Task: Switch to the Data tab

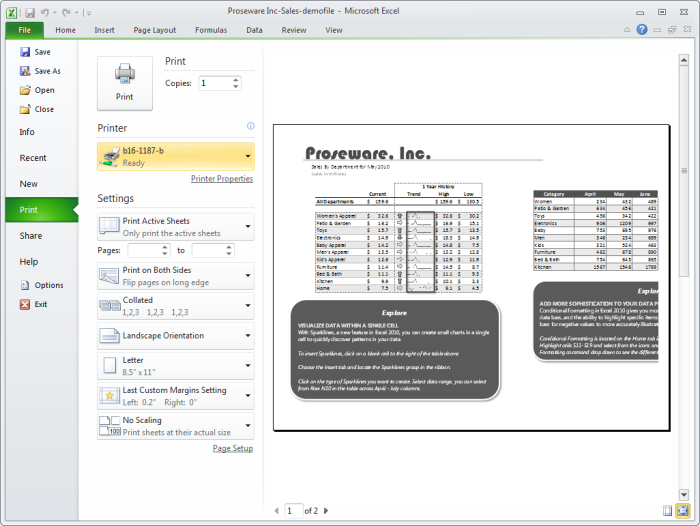Action: 254,30
